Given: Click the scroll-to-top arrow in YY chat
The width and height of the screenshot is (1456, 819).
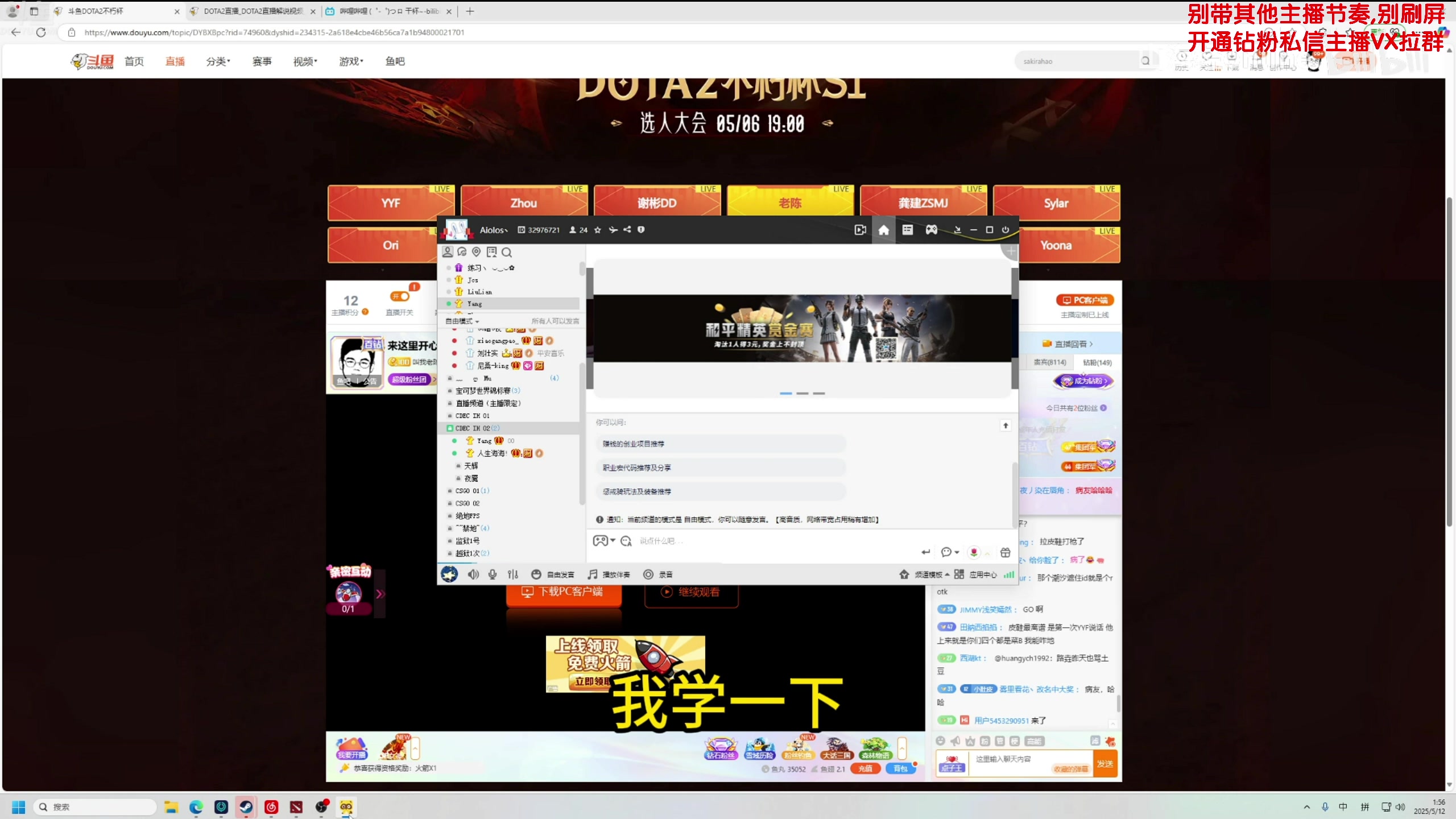Looking at the screenshot, I should click(1006, 425).
